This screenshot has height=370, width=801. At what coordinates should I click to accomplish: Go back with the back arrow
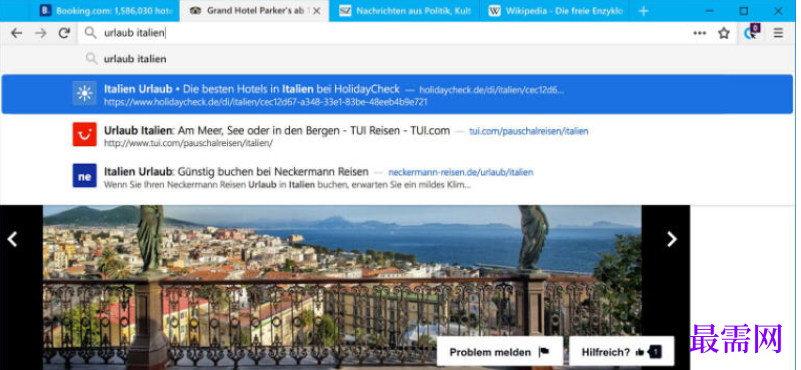[16, 33]
